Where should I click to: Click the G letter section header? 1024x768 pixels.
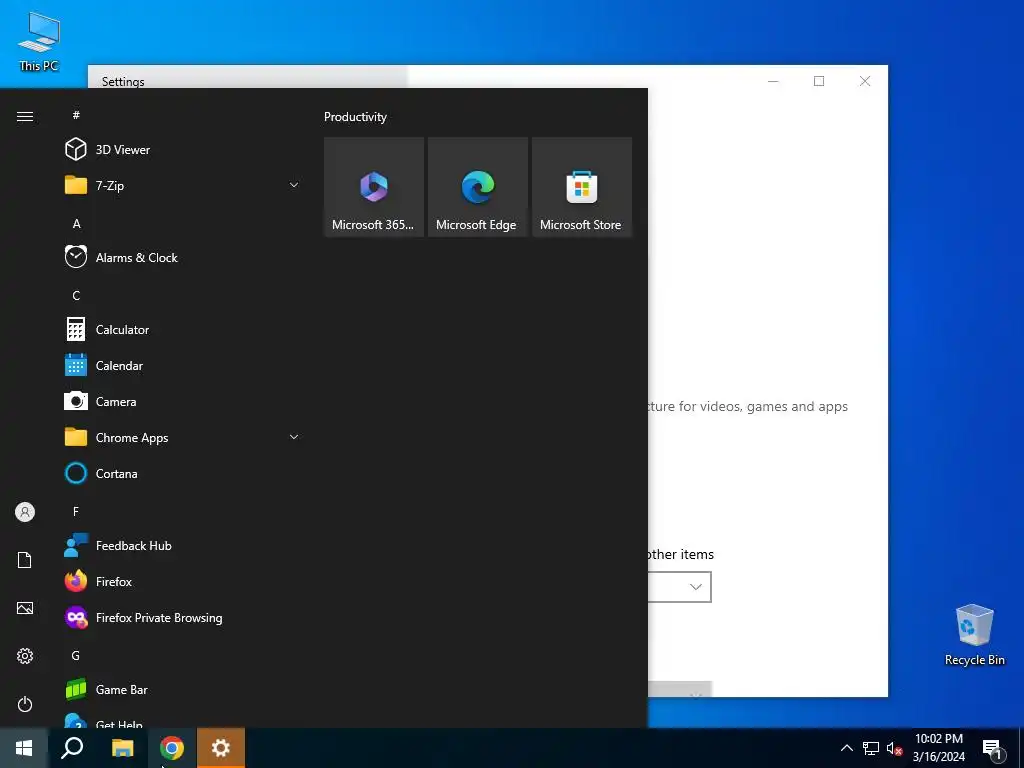76,656
